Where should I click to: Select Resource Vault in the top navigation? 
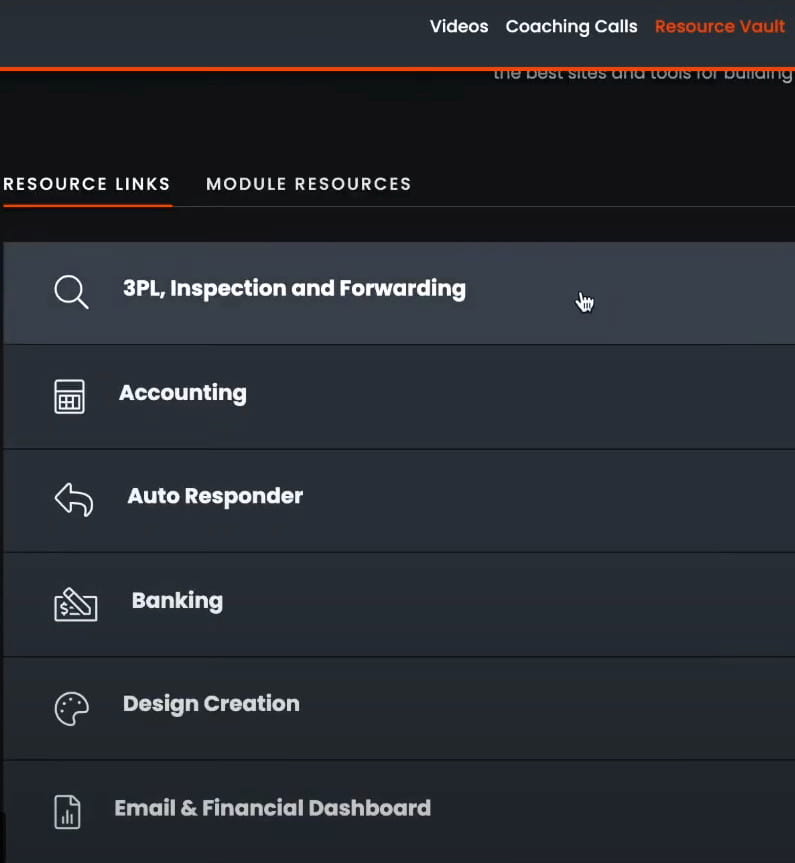pyautogui.click(x=720, y=26)
